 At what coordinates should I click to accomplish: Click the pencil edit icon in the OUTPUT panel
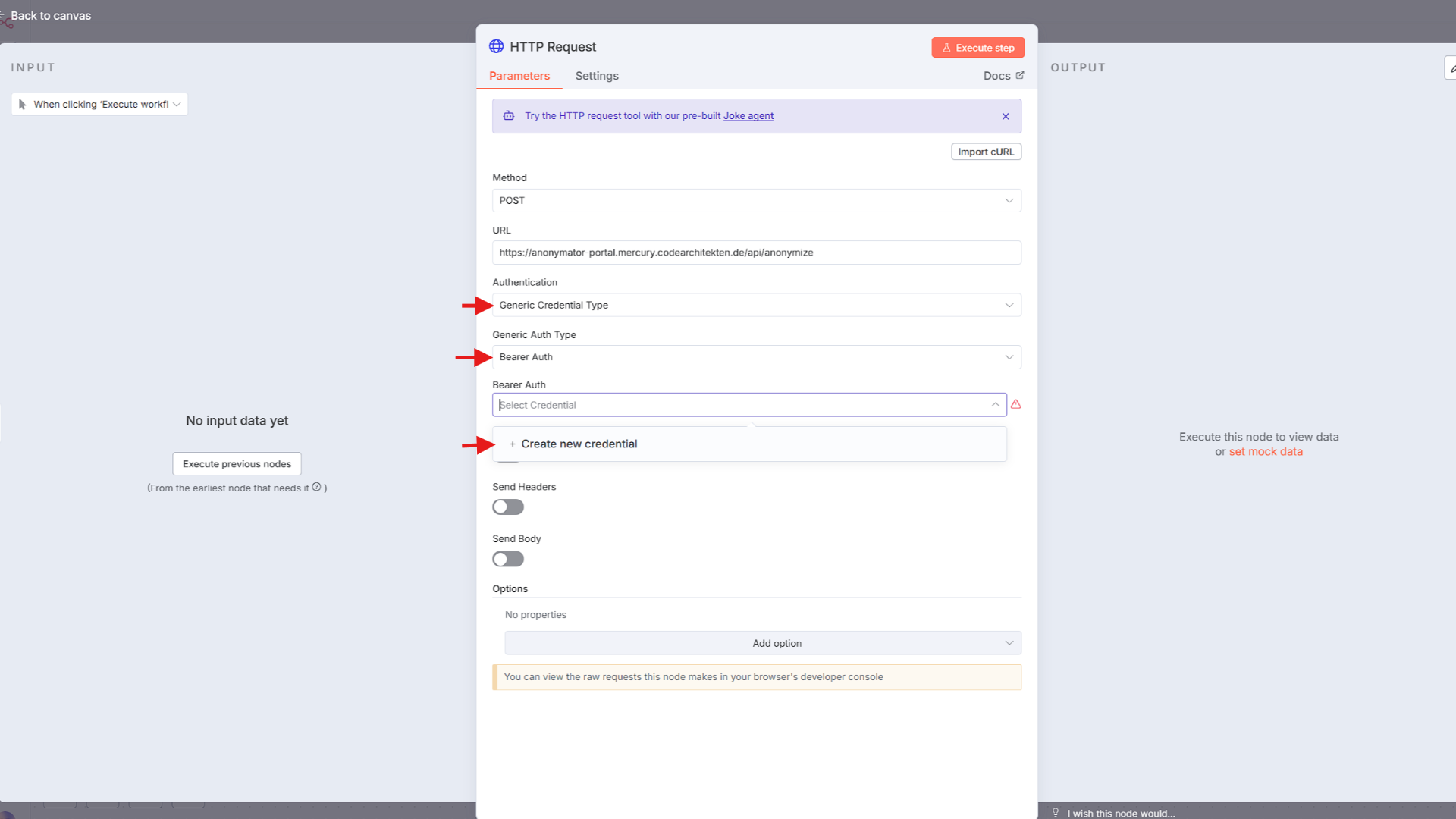pos(1451,67)
